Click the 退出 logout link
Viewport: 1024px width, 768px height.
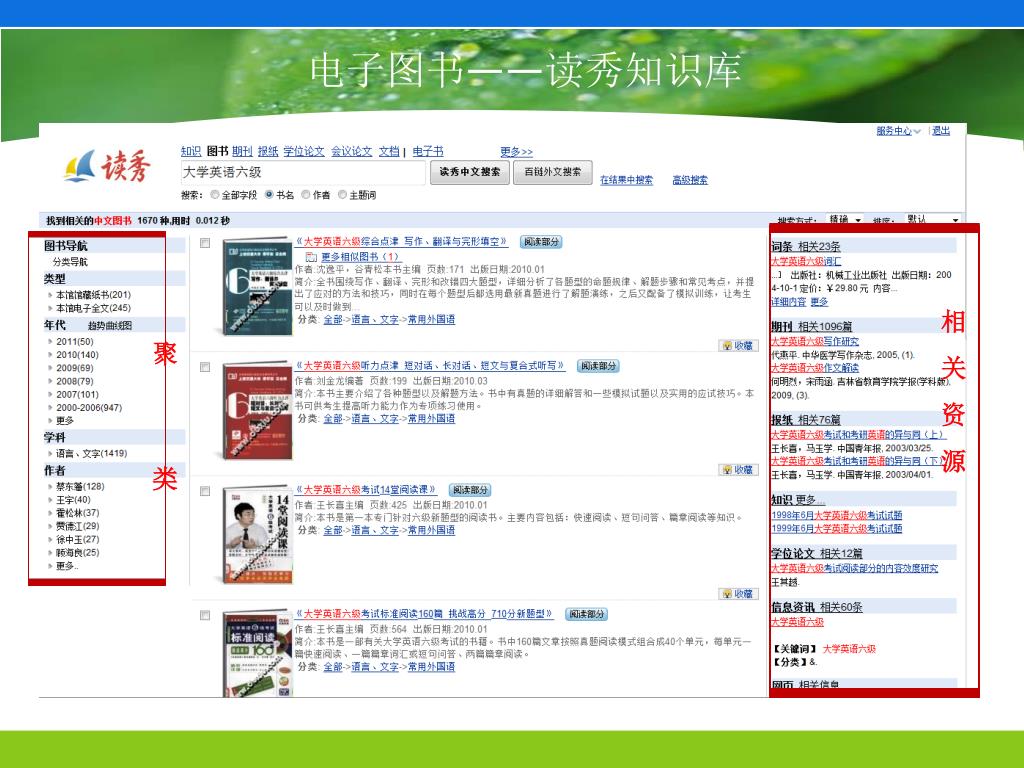point(941,131)
